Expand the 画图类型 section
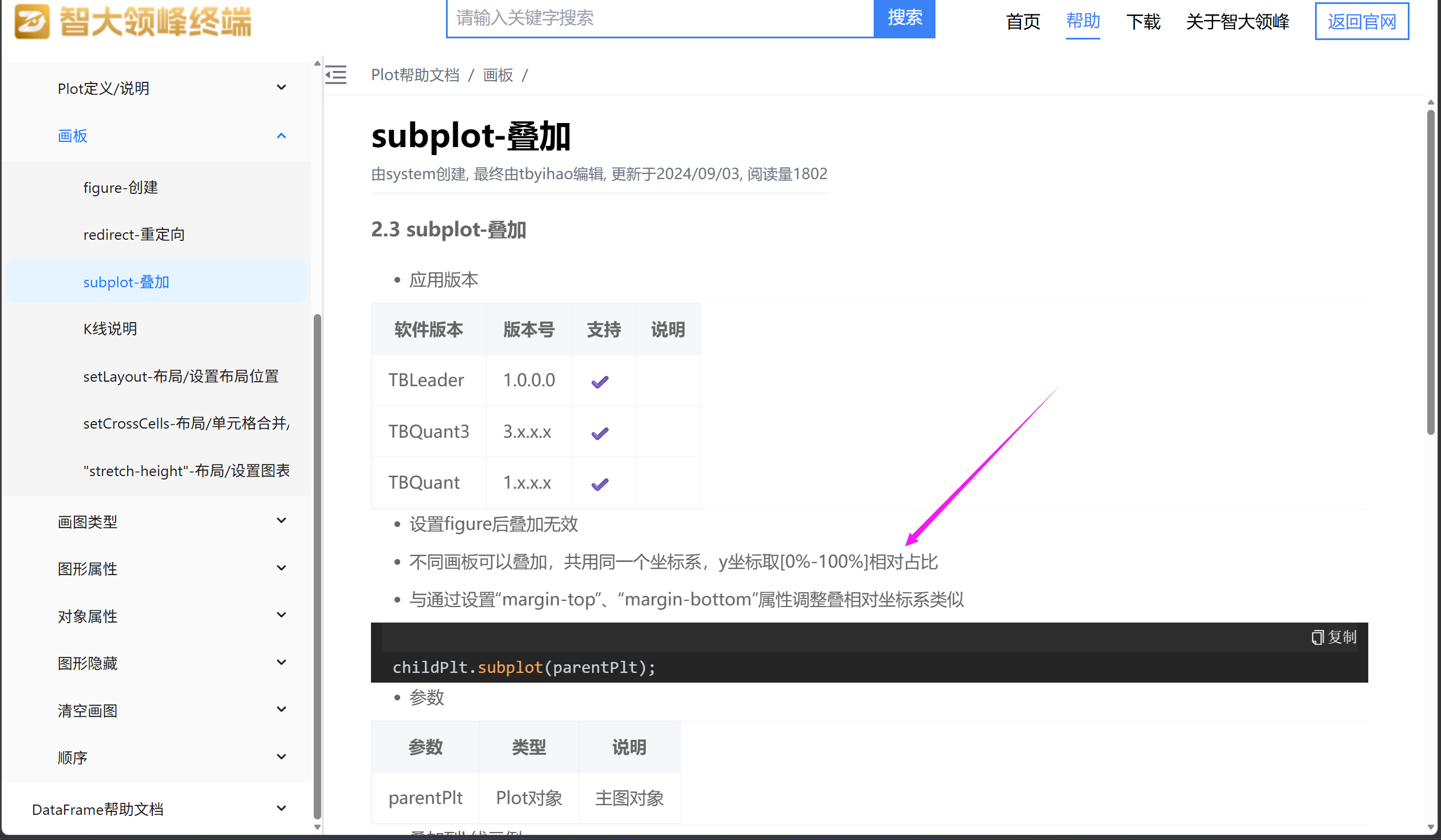 tap(281, 521)
